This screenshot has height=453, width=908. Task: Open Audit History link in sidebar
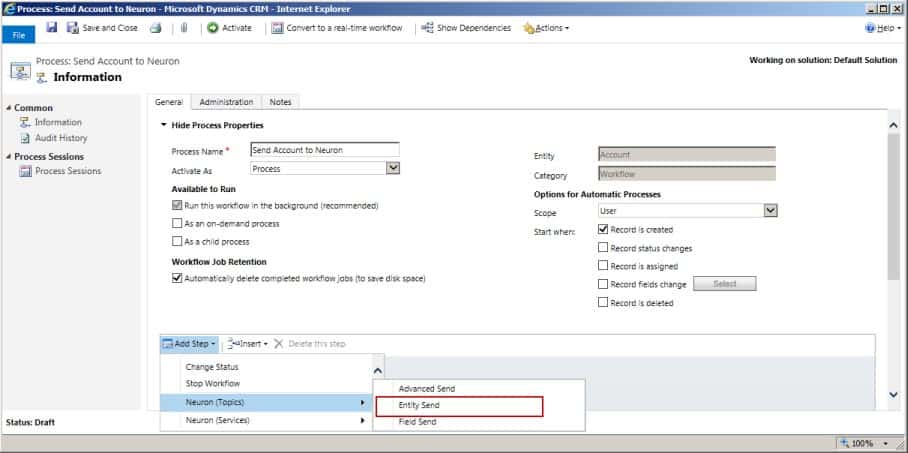pos(61,138)
